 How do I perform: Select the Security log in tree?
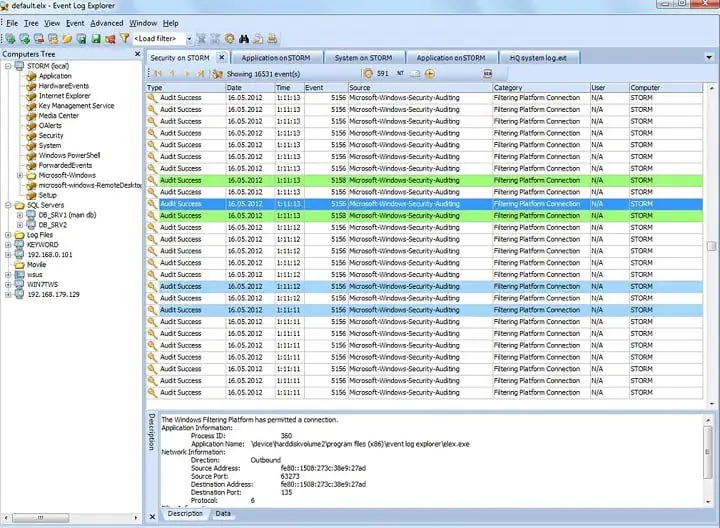coord(51,136)
